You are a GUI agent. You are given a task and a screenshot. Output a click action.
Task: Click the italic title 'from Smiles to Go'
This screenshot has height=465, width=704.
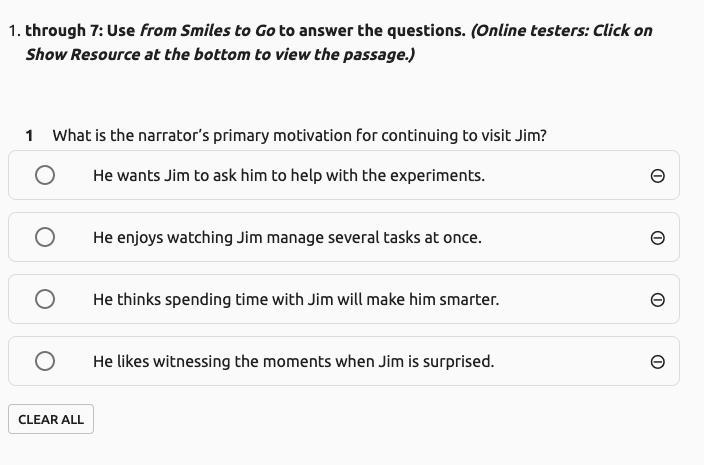[x=207, y=30]
